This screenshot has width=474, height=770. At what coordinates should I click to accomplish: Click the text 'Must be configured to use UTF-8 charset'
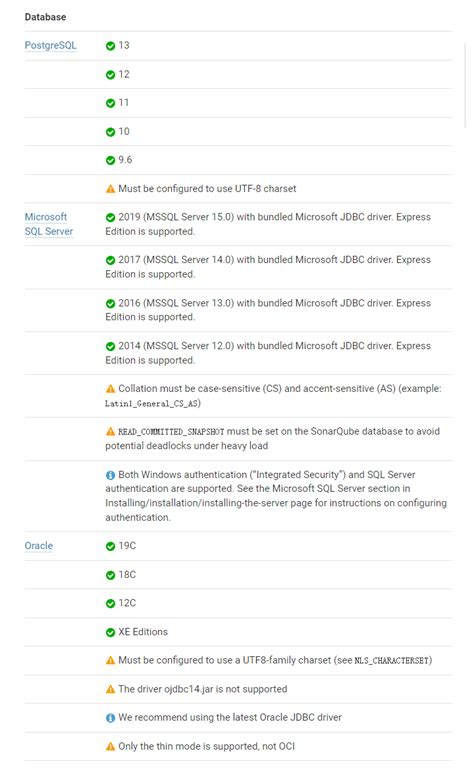pos(207,189)
